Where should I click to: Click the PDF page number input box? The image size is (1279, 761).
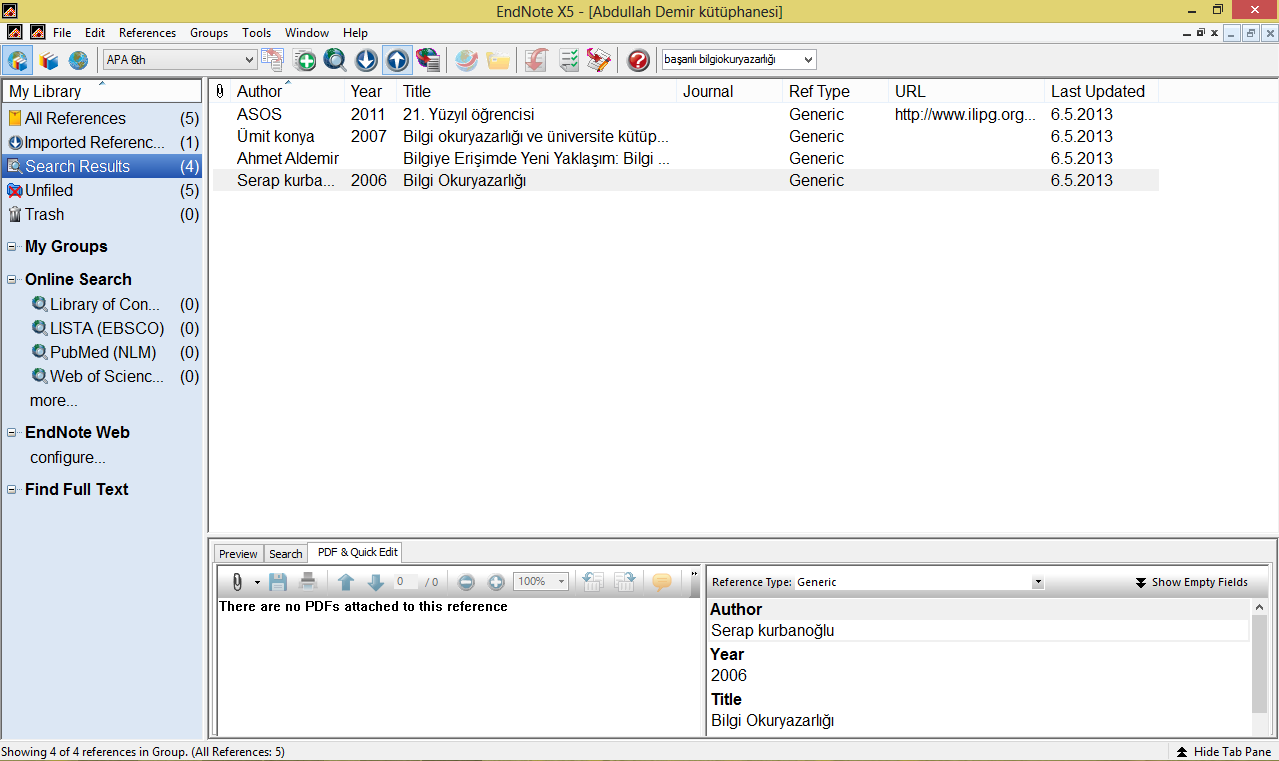coord(406,582)
